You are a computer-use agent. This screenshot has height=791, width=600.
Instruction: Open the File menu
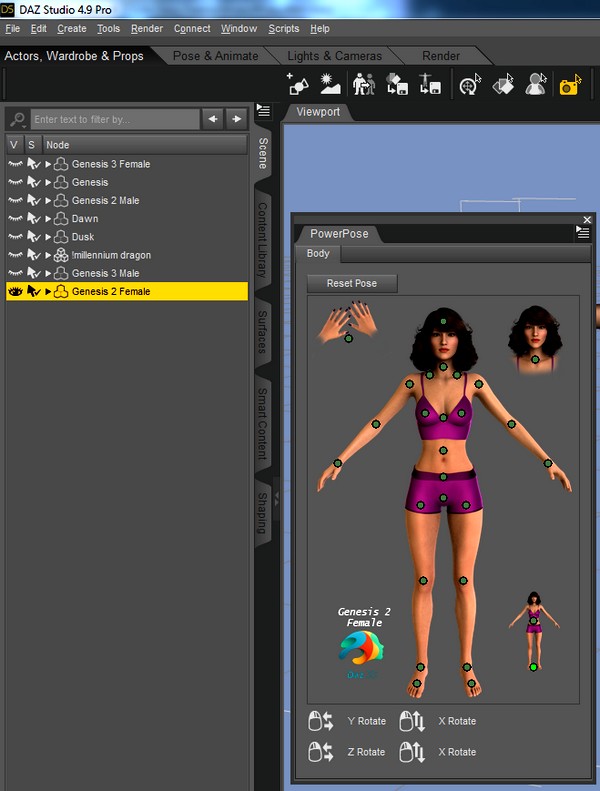tap(13, 29)
